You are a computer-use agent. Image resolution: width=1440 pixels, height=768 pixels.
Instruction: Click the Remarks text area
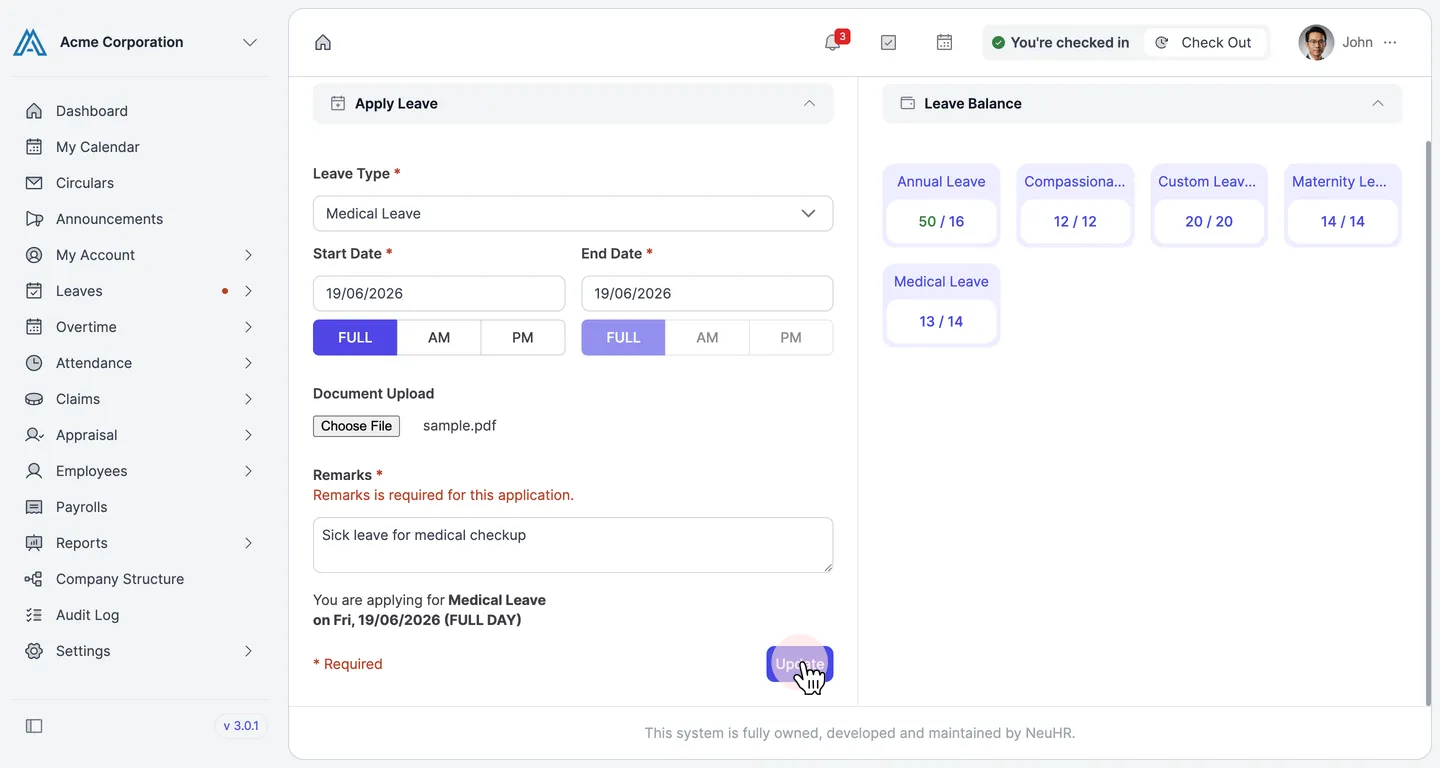(573, 545)
